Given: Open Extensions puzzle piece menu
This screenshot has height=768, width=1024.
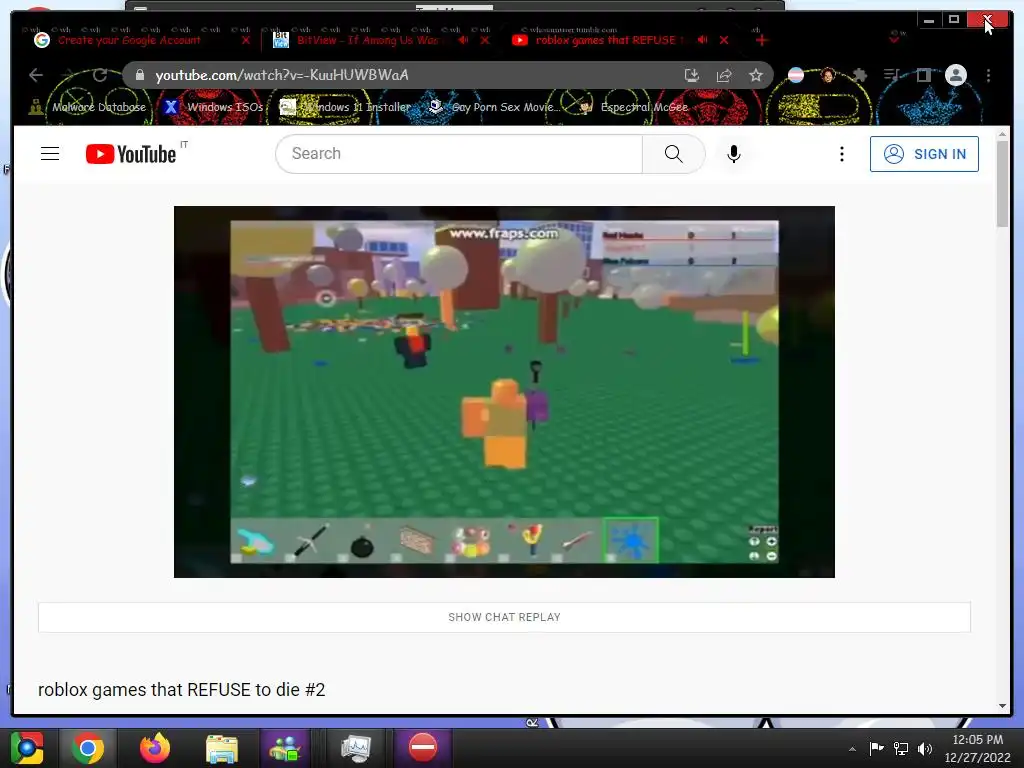Looking at the screenshot, I should tap(859, 75).
